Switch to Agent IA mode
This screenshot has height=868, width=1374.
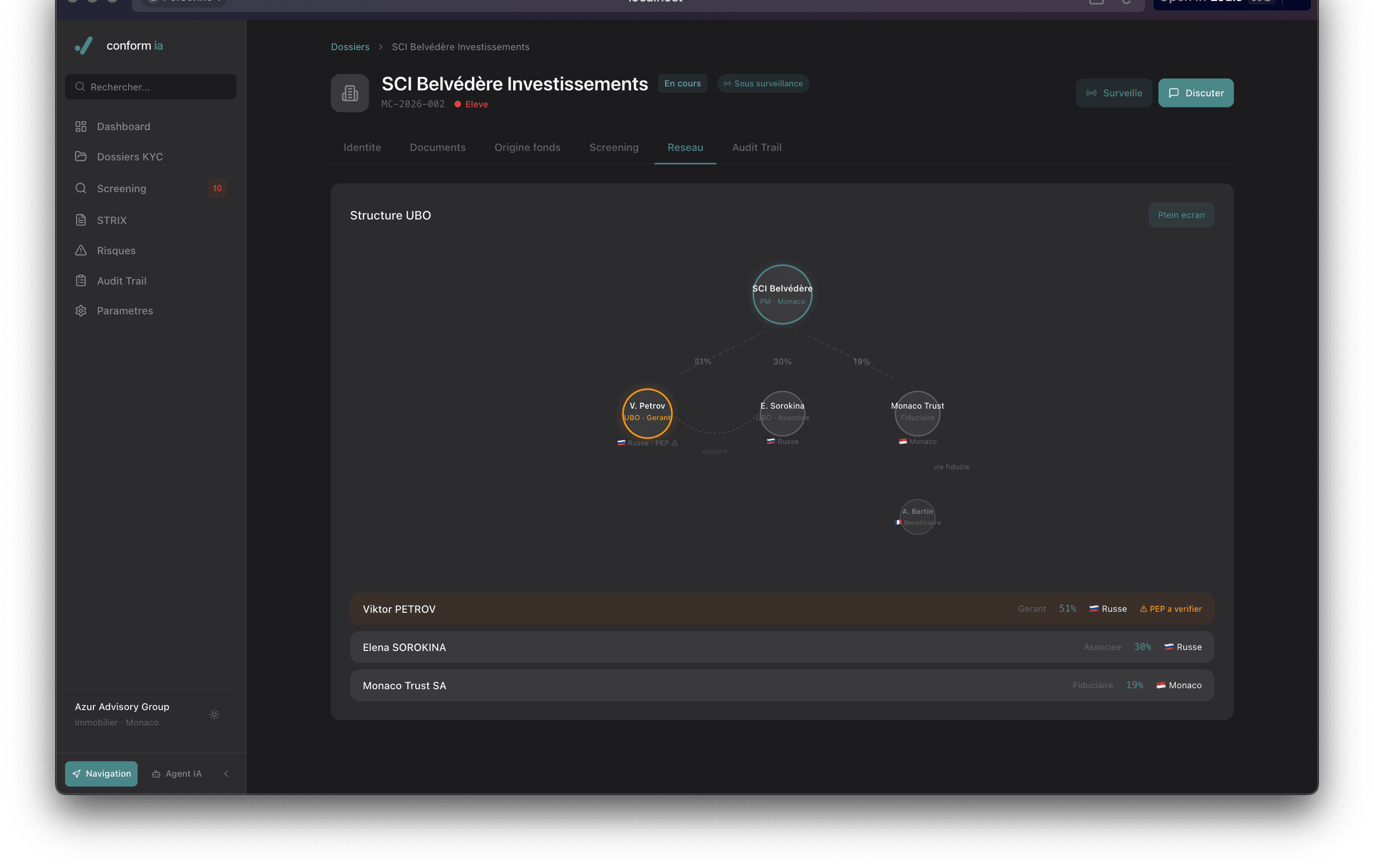tap(177, 774)
